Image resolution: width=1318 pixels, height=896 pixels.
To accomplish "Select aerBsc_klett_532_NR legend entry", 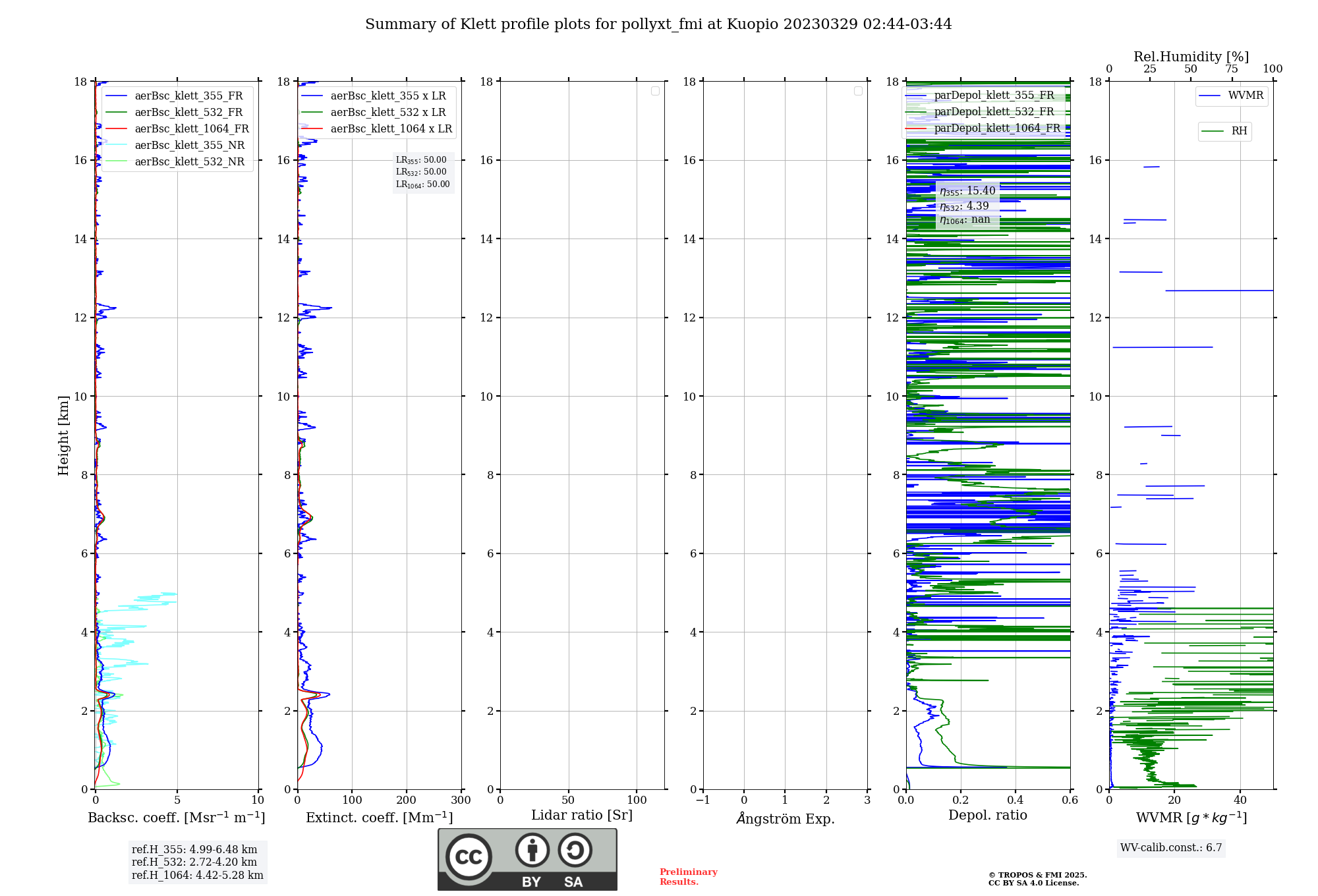I will (x=175, y=161).
